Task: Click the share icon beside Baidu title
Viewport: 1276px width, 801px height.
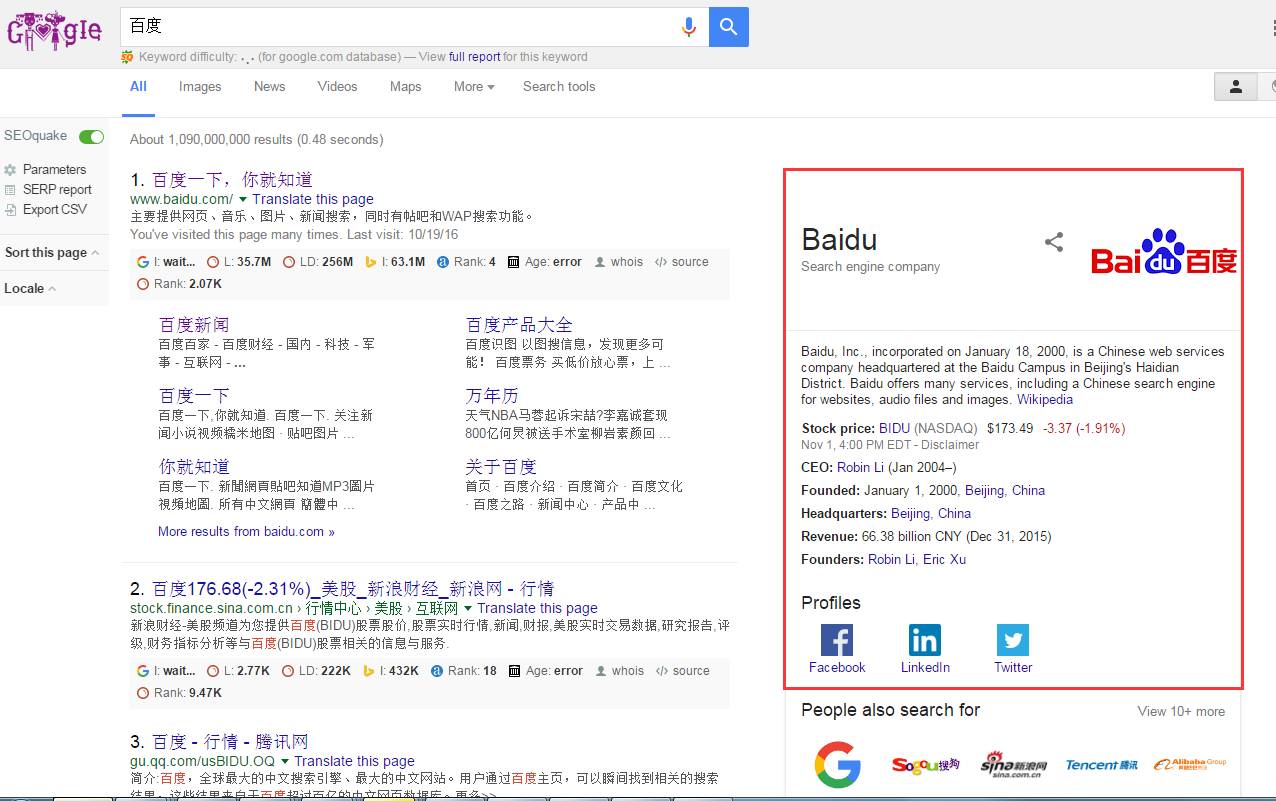Action: (1054, 242)
